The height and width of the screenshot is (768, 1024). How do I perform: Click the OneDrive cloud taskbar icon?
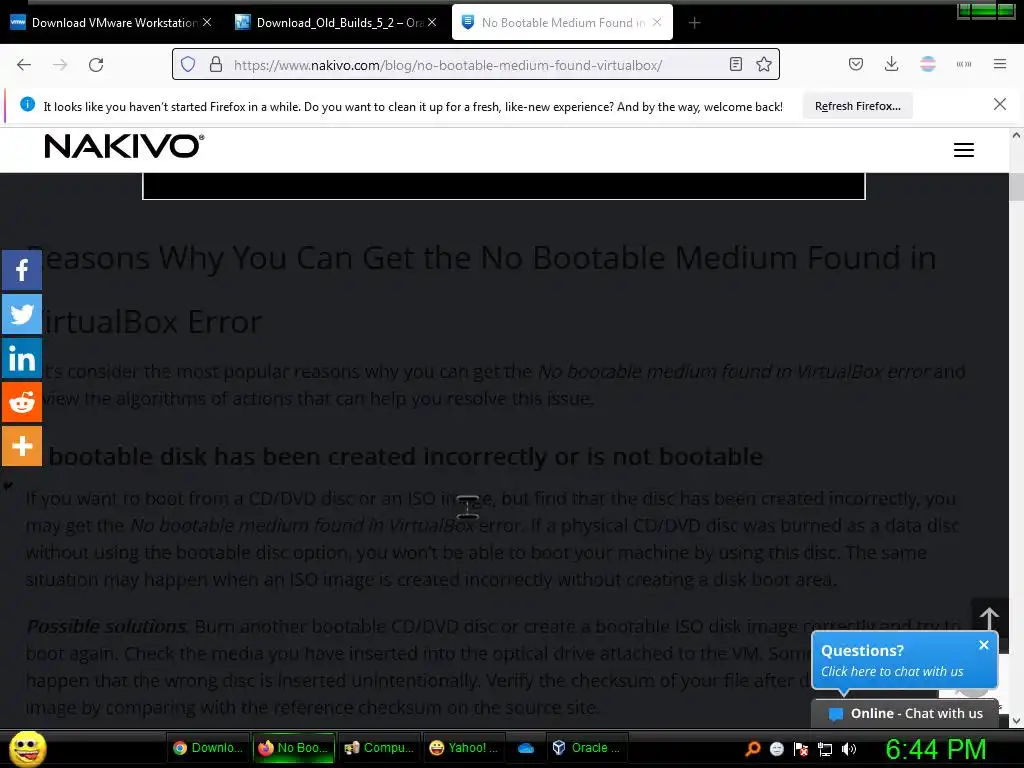tap(526, 748)
